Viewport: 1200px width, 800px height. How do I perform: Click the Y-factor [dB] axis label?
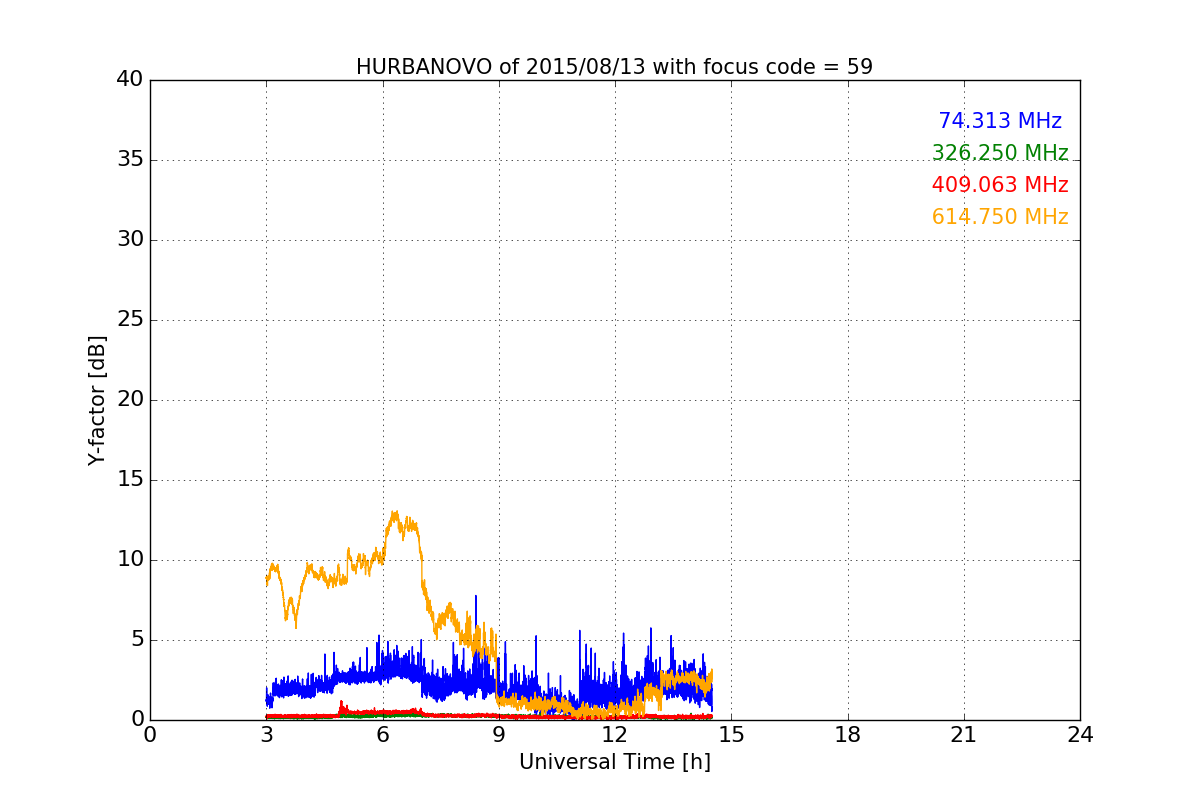pos(97,400)
